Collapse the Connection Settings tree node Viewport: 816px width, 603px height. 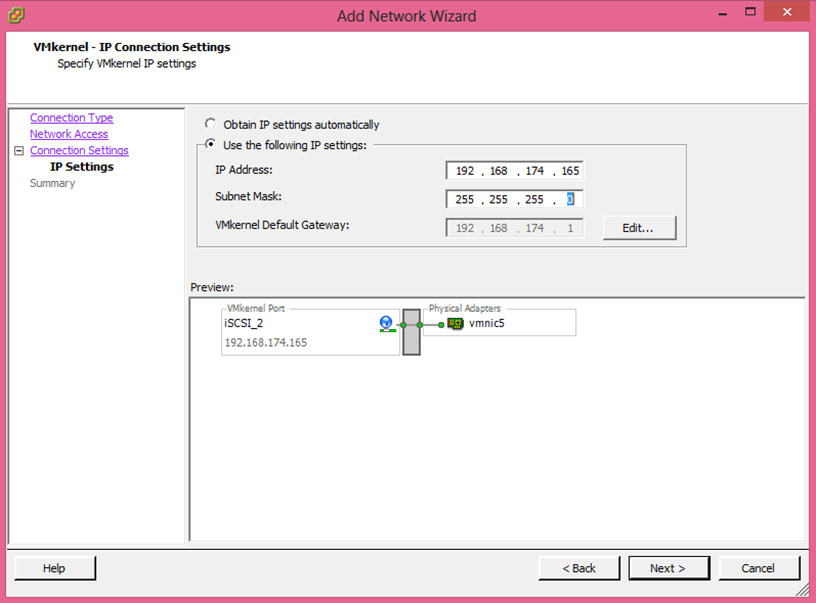(18, 151)
